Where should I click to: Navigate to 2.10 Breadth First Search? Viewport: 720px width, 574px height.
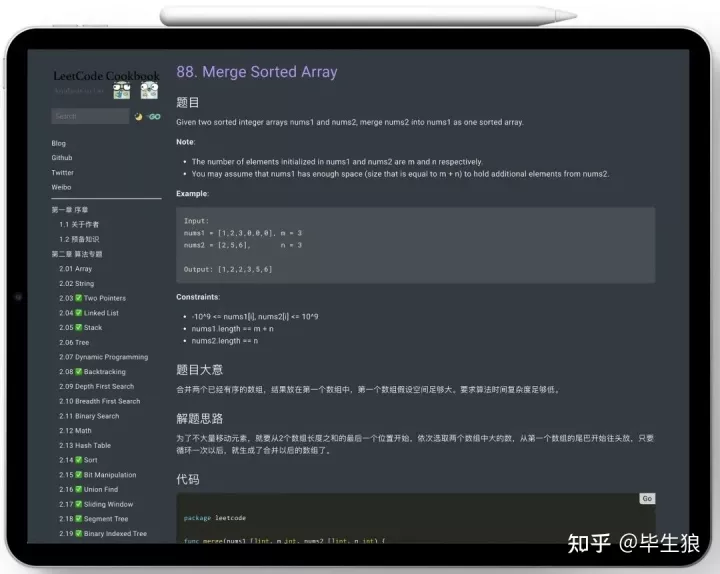click(100, 401)
